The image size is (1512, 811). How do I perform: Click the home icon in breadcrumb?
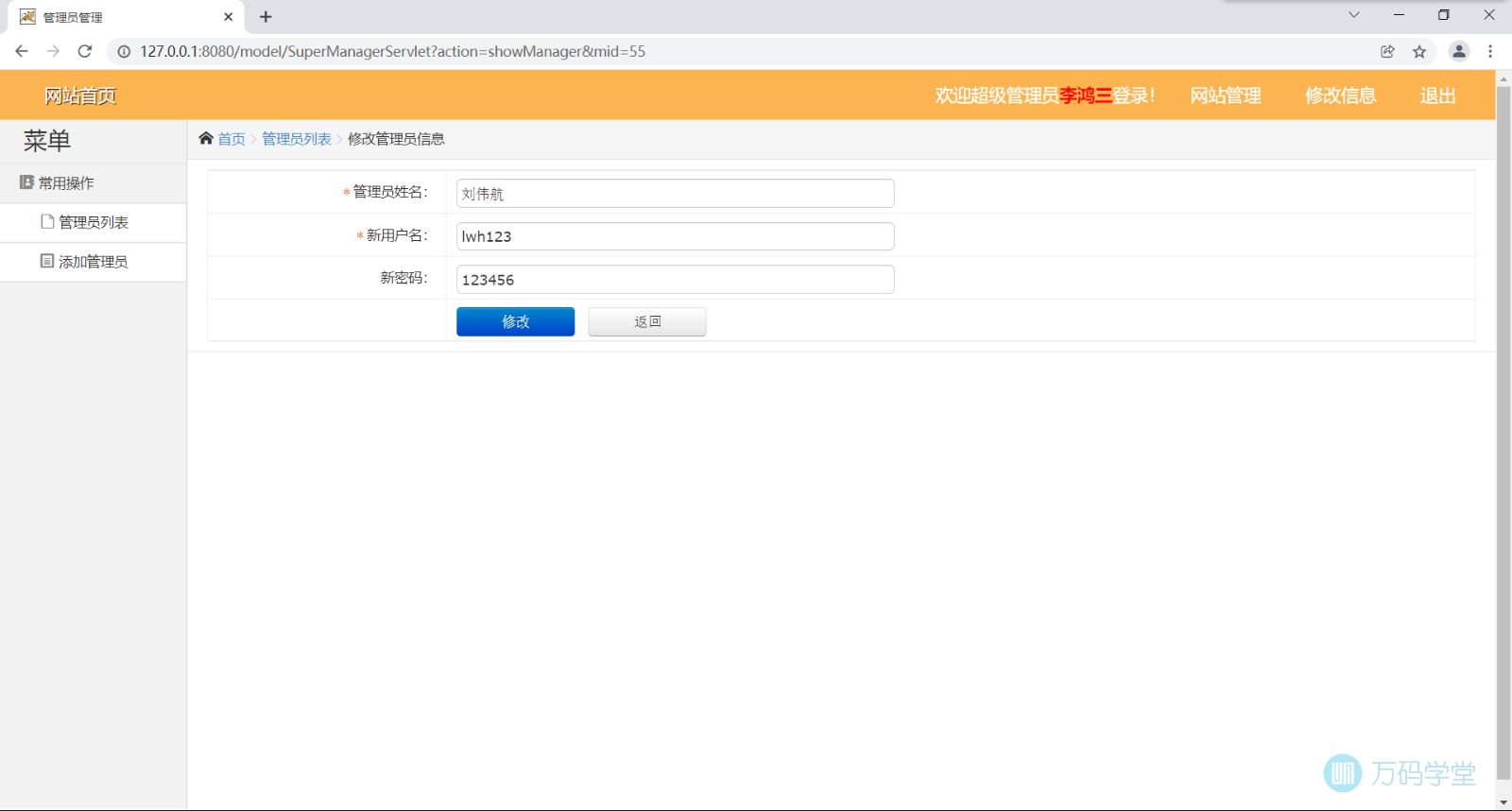click(206, 138)
